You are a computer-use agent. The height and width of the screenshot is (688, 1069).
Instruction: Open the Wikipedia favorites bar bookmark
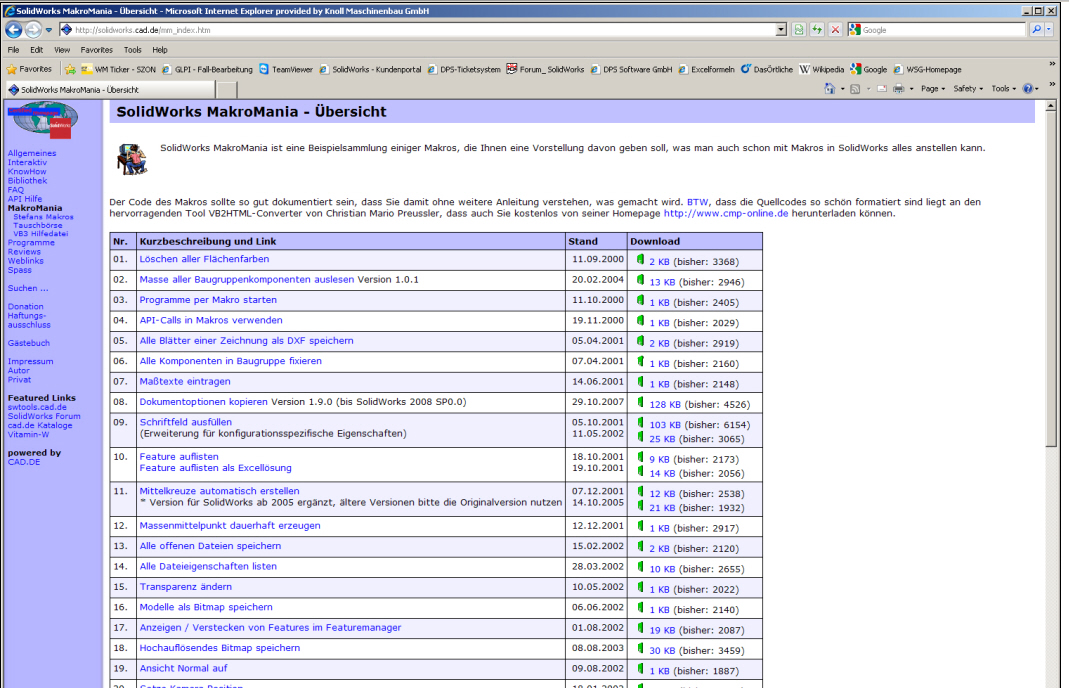(821, 69)
